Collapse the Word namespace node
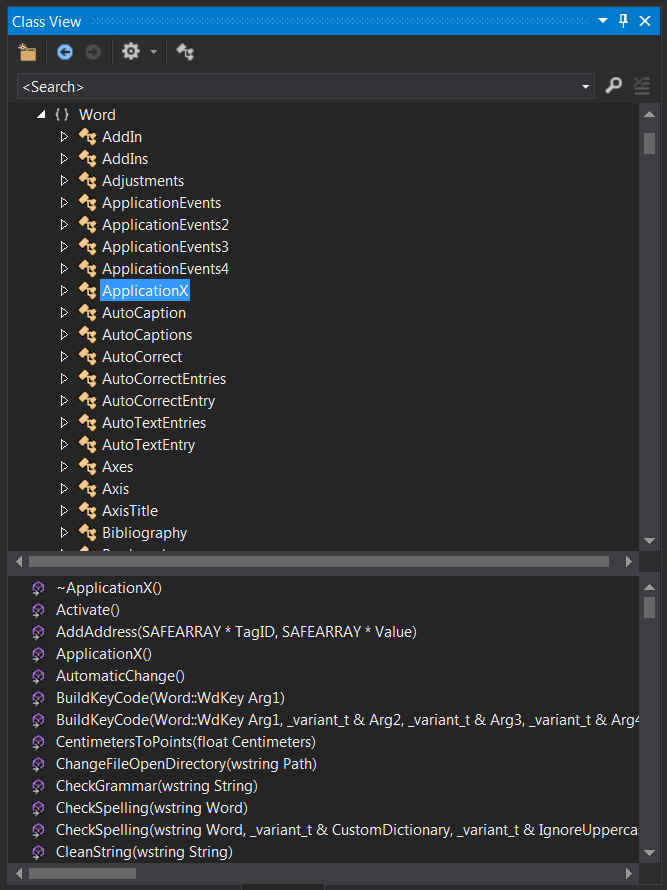 click(x=41, y=115)
